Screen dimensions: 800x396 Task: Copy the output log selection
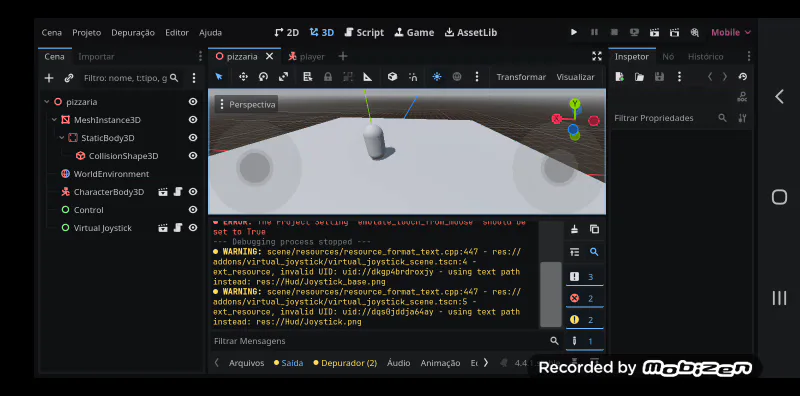pos(594,229)
